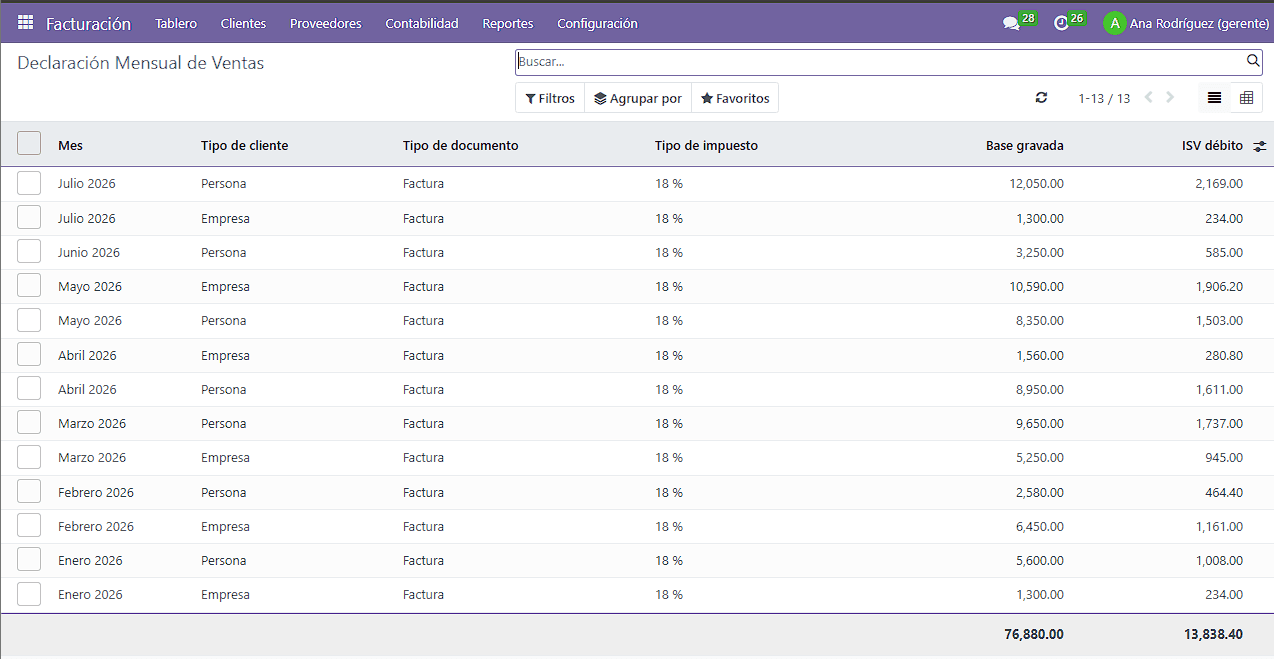Open the Tablero menu item
Image resolution: width=1274 pixels, height=659 pixels.
pos(176,23)
